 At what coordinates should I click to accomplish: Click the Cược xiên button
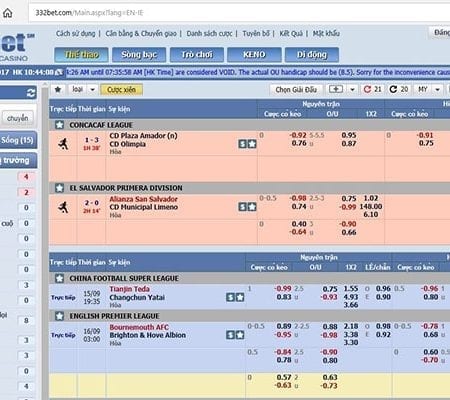(x=121, y=89)
